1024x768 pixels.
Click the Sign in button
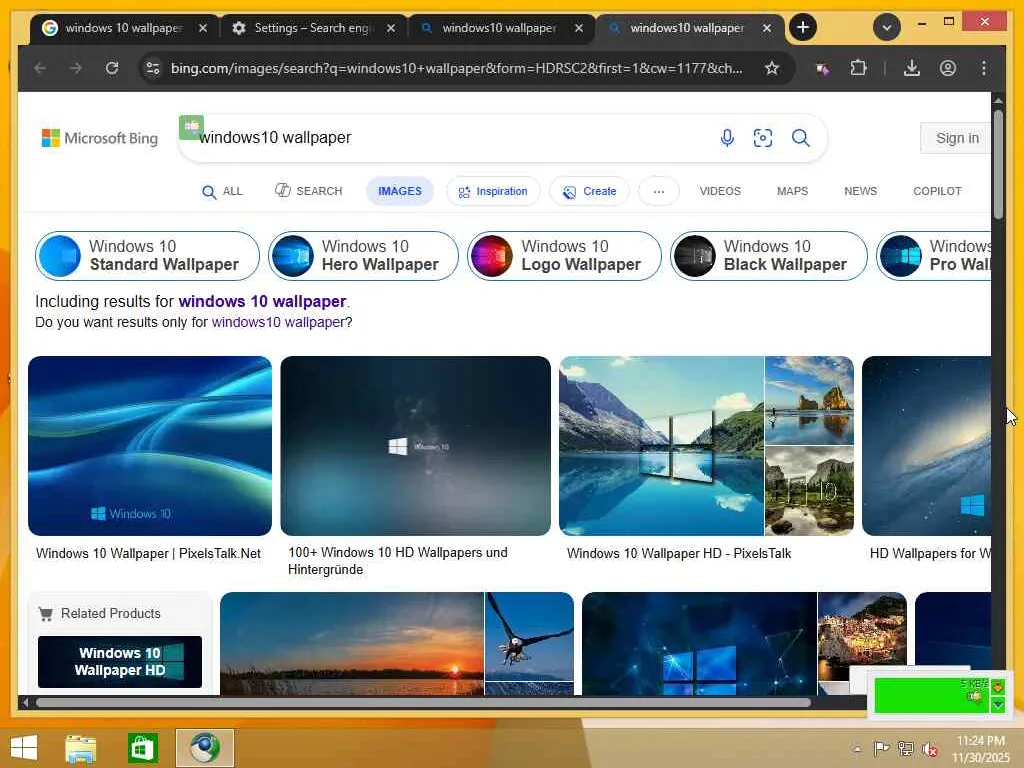pos(956,138)
